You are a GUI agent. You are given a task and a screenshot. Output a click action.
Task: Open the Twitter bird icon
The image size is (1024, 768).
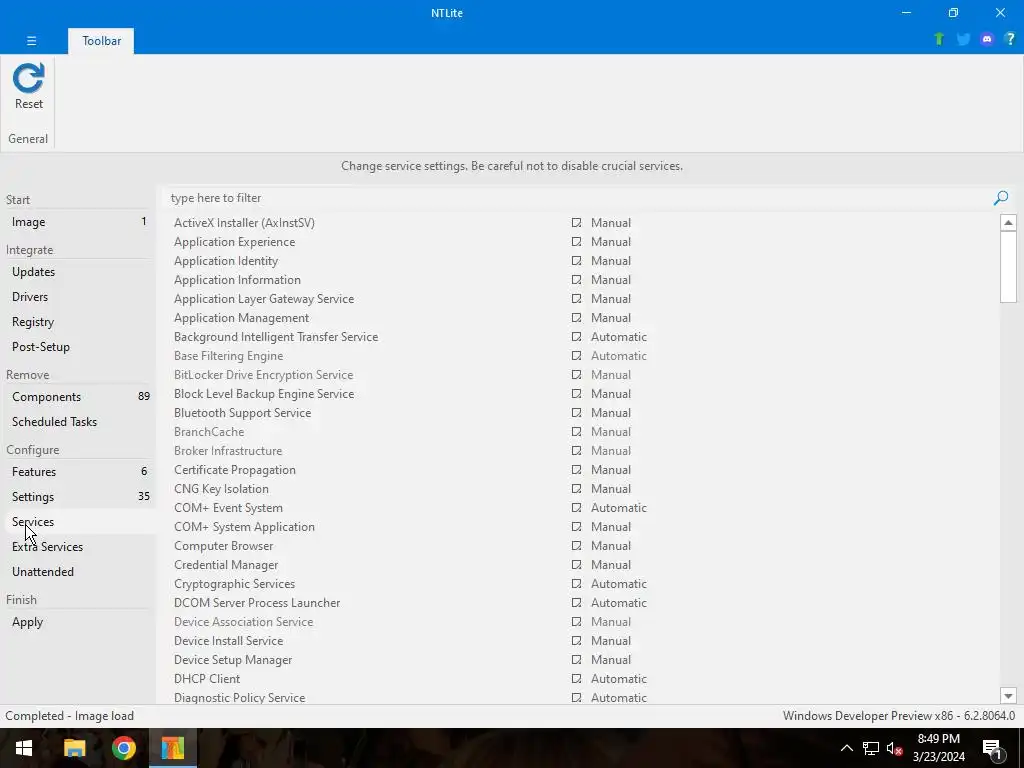[x=963, y=39]
